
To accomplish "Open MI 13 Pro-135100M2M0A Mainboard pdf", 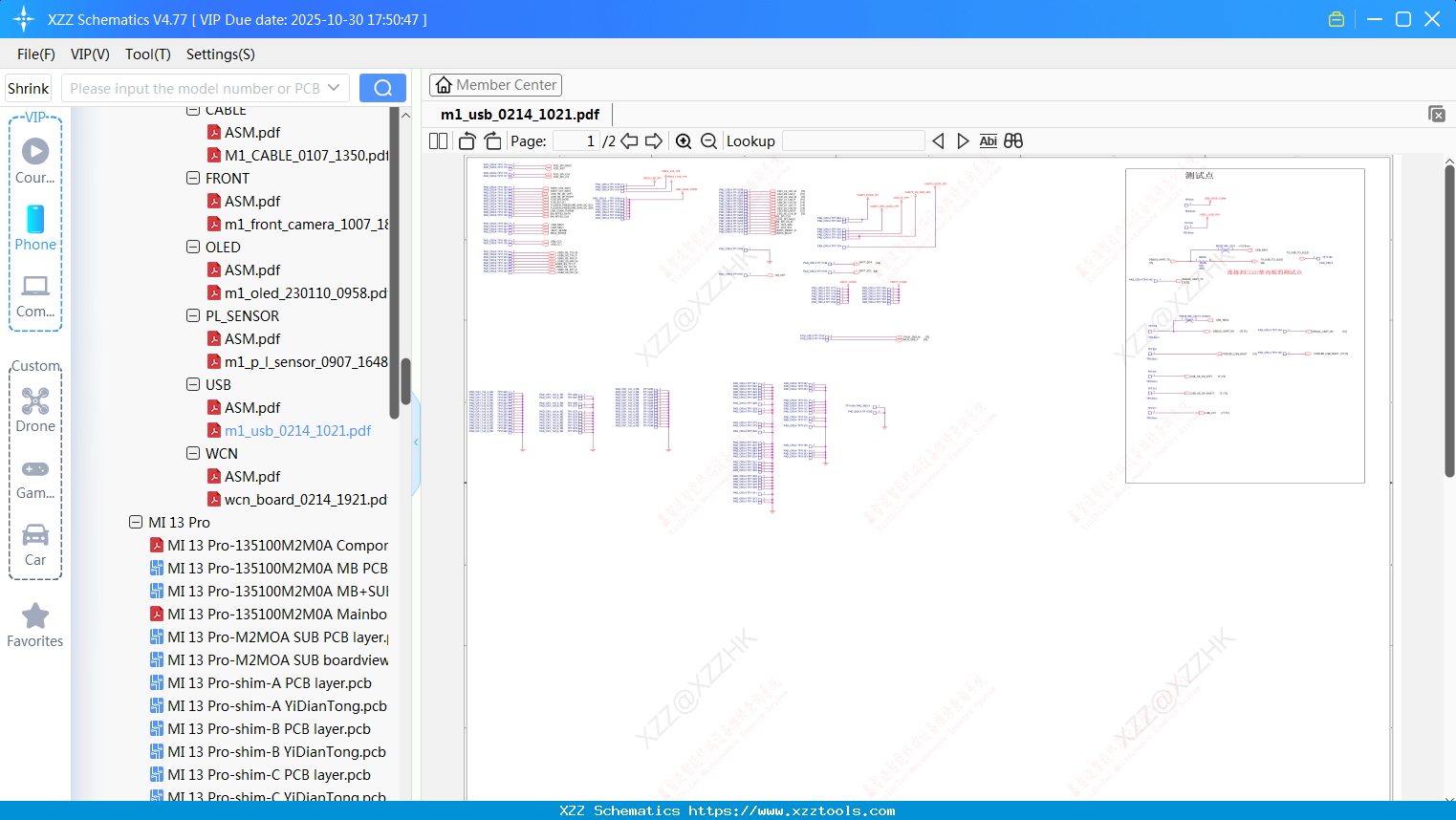I will click(x=270, y=614).
